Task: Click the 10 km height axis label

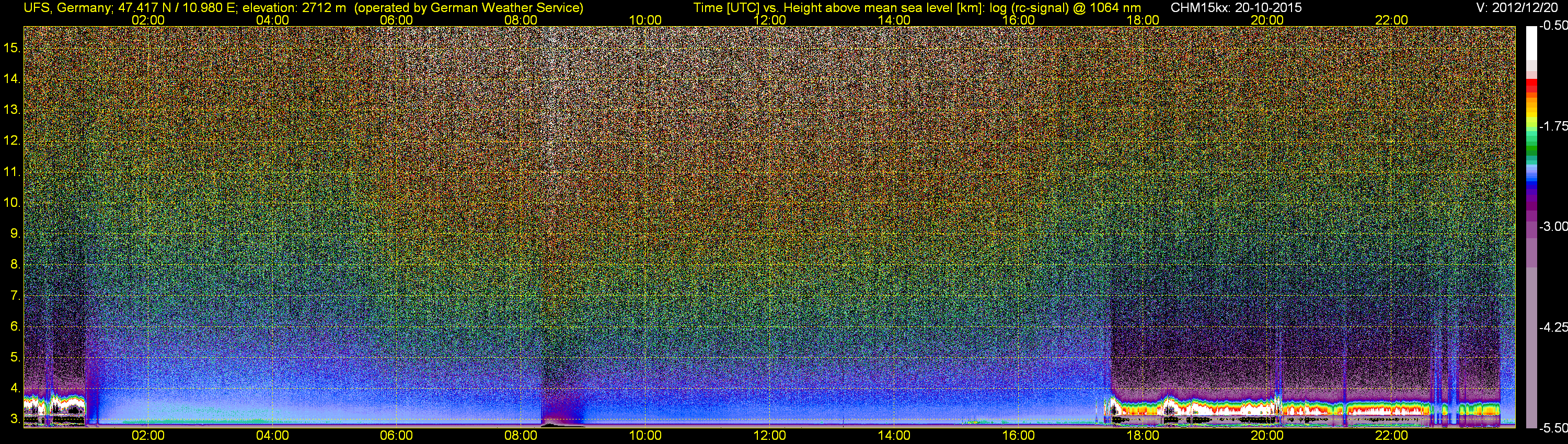Action: click(11, 203)
